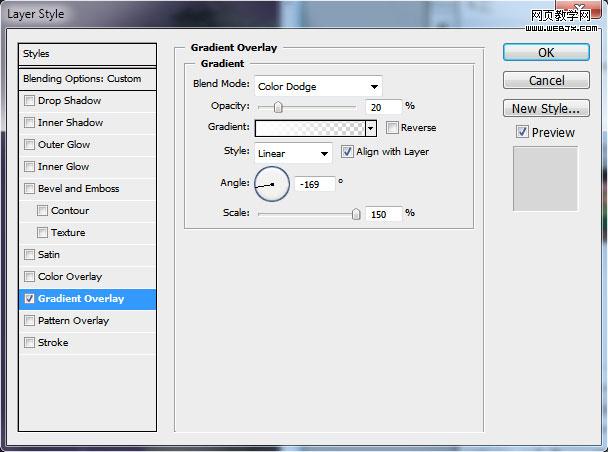Uncheck Align with Layer
Image resolution: width=608 pixels, height=452 pixels.
click(x=348, y=152)
